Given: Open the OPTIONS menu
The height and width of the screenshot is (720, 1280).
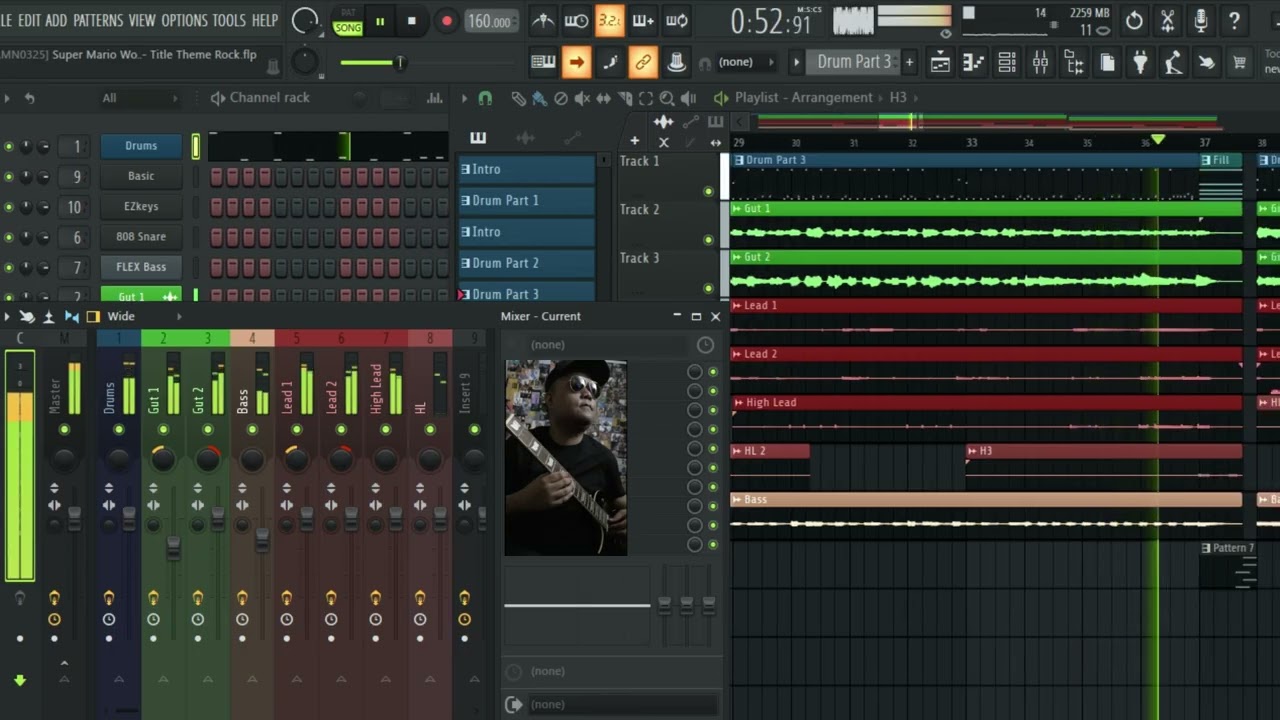Looking at the screenshot, I should click(184, 20).
